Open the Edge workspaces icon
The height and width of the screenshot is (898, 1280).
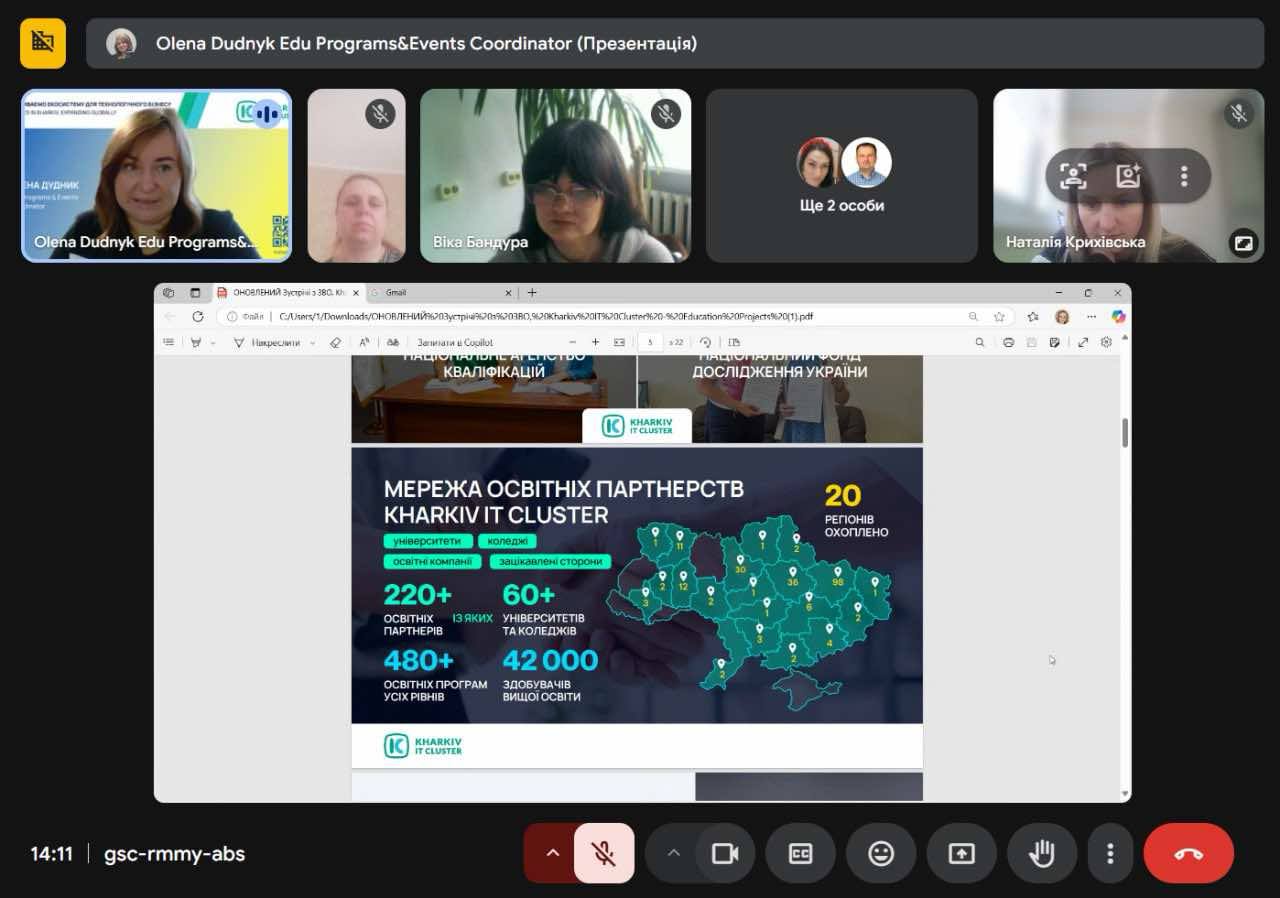pyautogui.click(x=168, y=293)
